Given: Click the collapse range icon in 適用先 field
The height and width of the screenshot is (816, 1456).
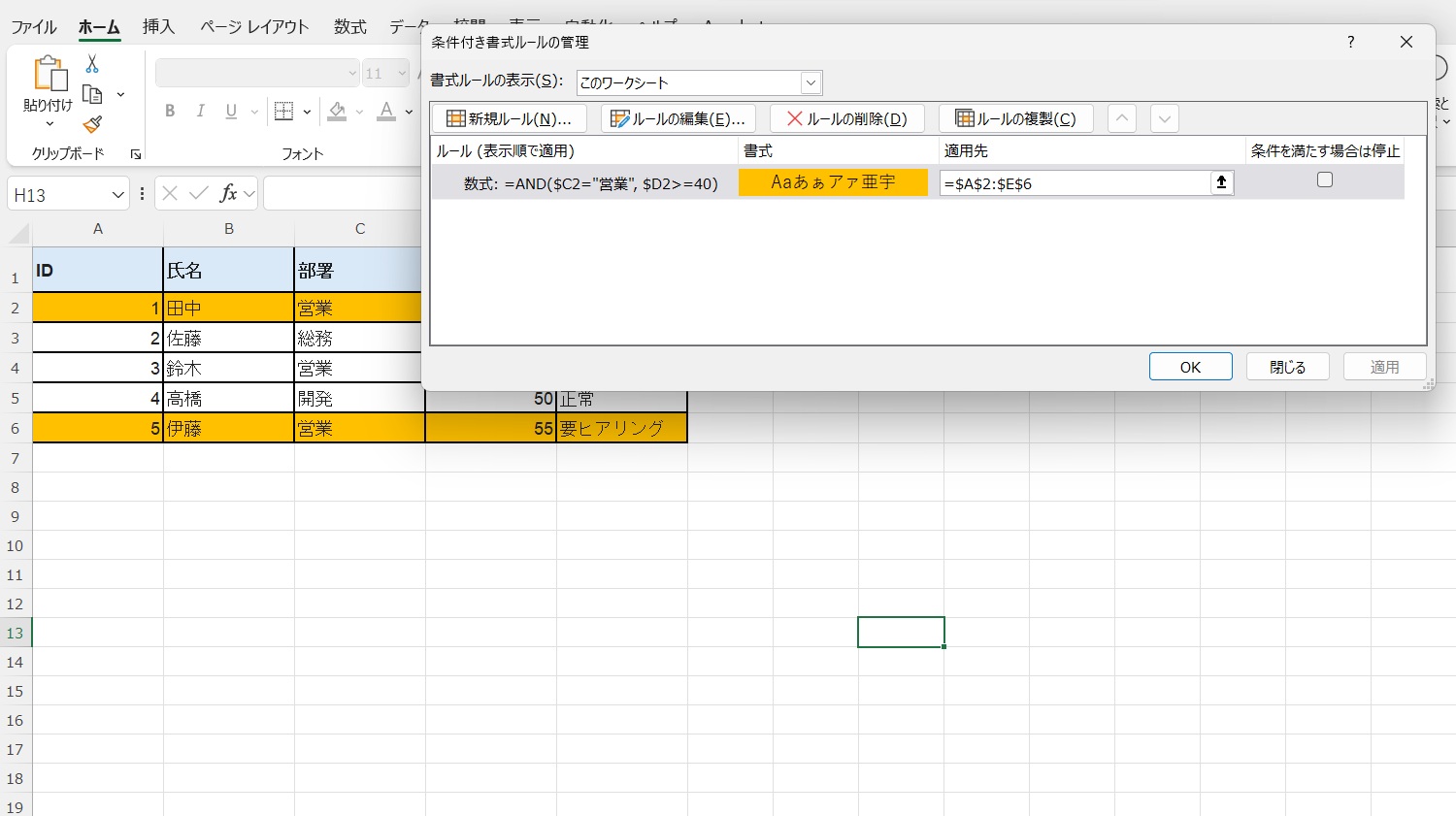Looking at the screenshot, I should (1221, 182).
